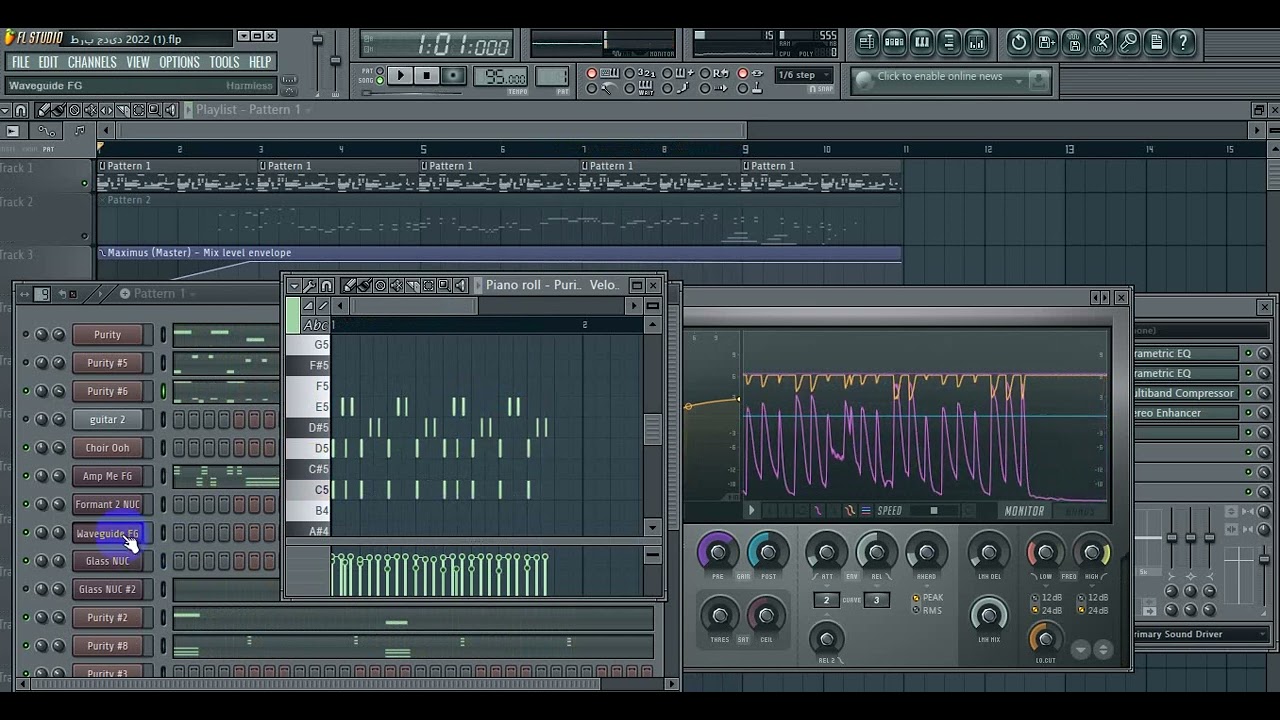Viewport: 1280px width, 720px height.
Task: Open the browser view icon
Action: (949, 42)
